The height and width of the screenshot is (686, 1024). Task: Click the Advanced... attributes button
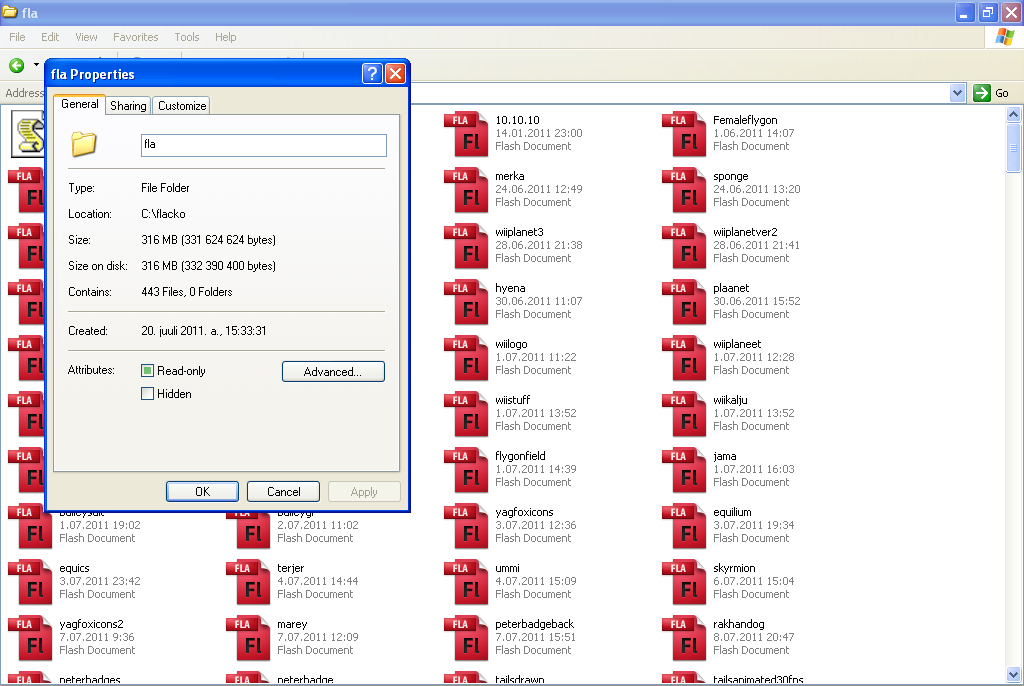pyautogui.click(x=333, y=372)
